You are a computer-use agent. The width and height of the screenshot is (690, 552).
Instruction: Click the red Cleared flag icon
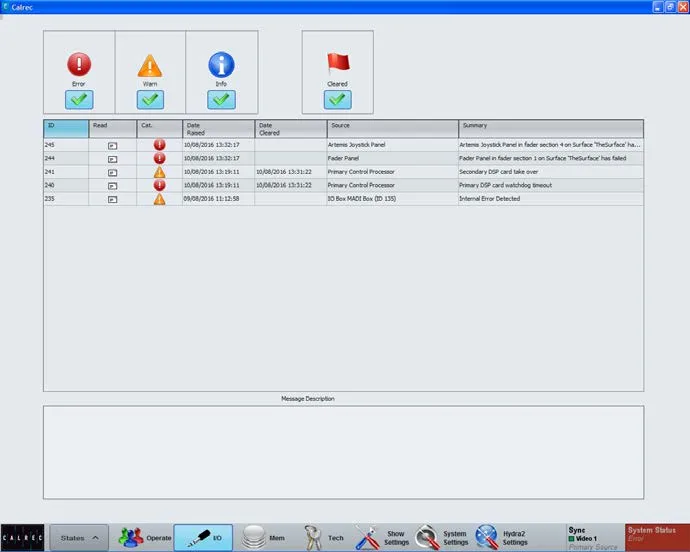tap(338, 63)
